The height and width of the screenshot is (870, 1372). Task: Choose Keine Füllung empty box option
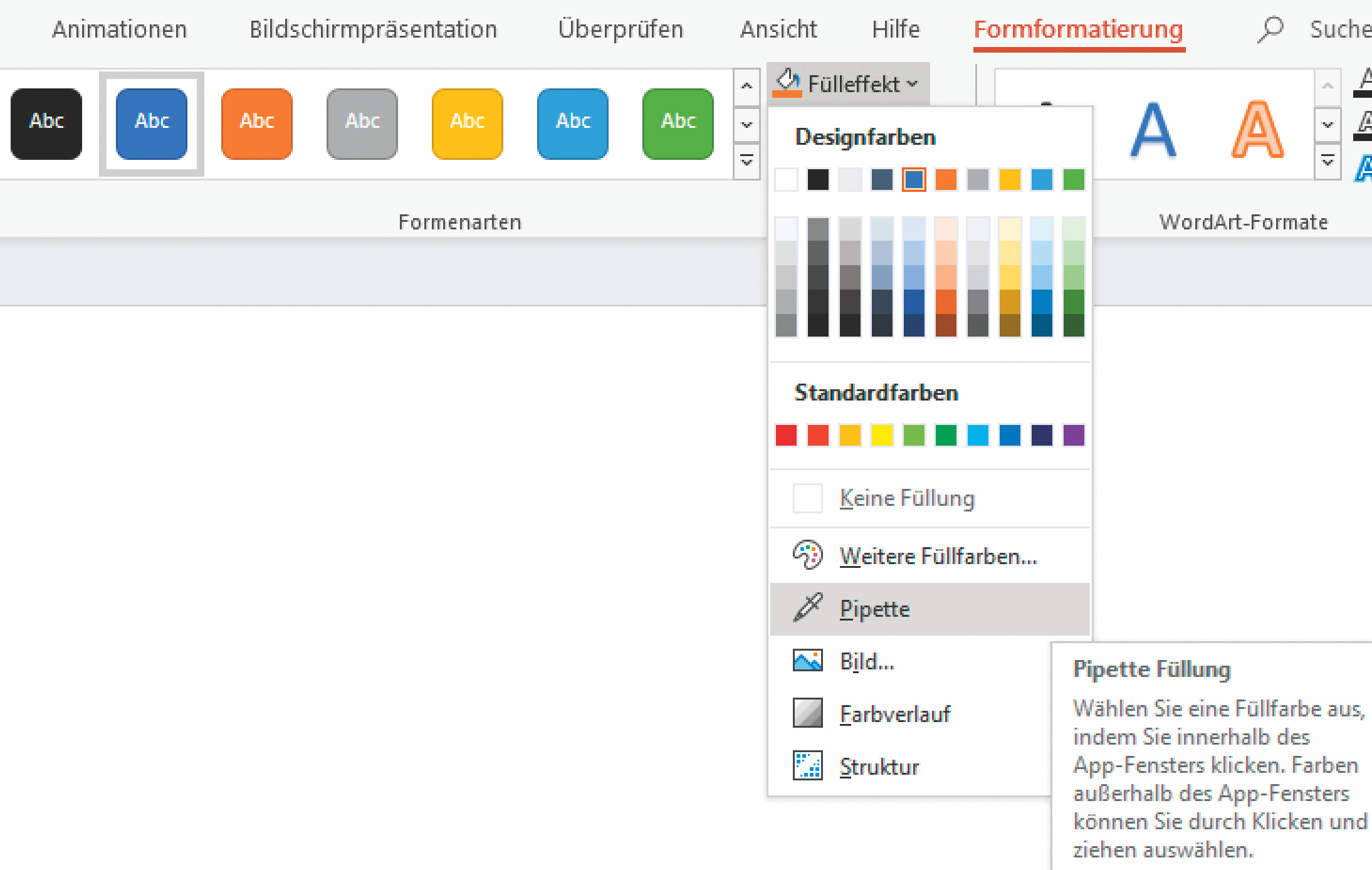click(x=807, y=498)
